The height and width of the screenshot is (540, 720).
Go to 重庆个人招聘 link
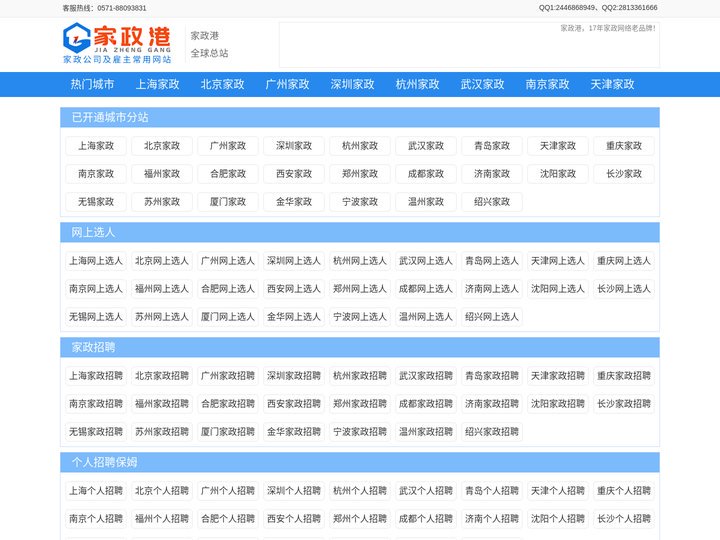pos(624,491)
